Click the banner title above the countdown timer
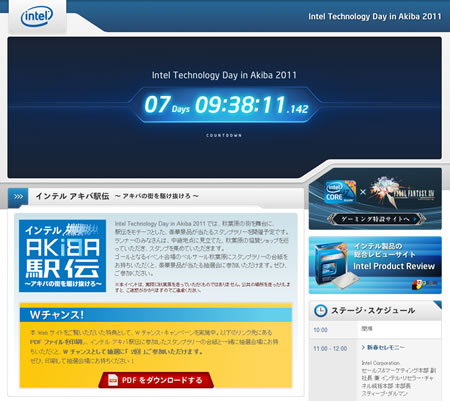Screen dimensions: 450x401 click(x=224, y=75)
